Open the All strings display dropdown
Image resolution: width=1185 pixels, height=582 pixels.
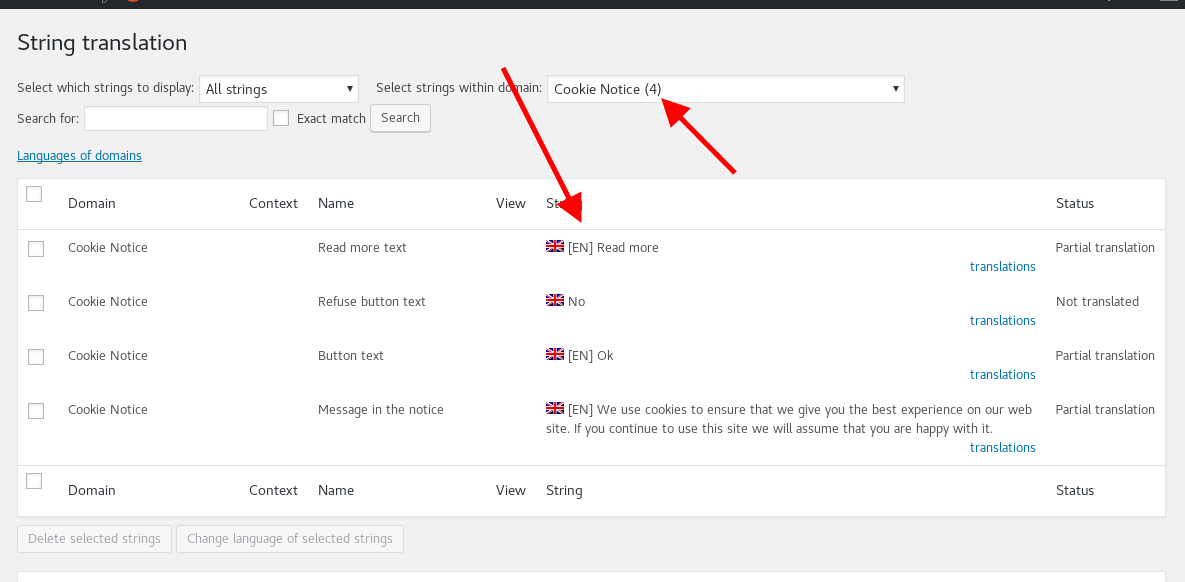pos(279,89)
